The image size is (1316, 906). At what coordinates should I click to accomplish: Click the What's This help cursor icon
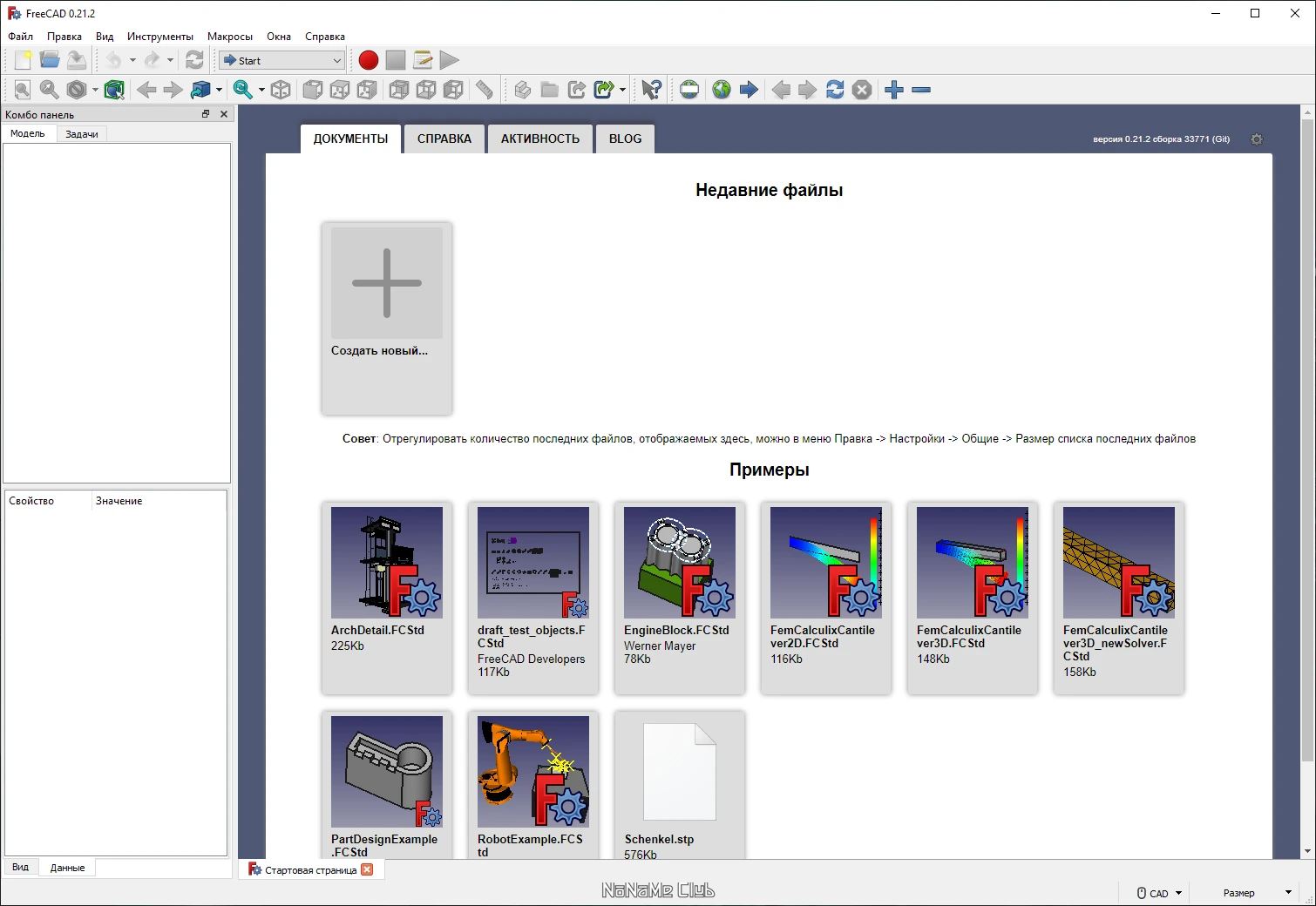click(x=651, y=90)
